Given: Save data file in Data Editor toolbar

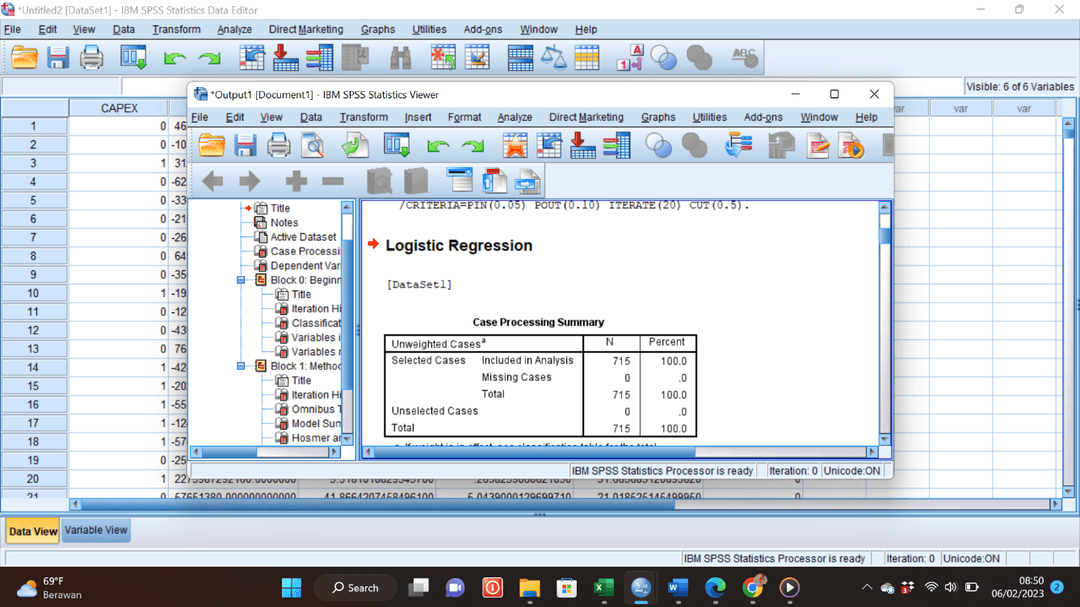Looking at the screenshot, I should coord(58,58).
